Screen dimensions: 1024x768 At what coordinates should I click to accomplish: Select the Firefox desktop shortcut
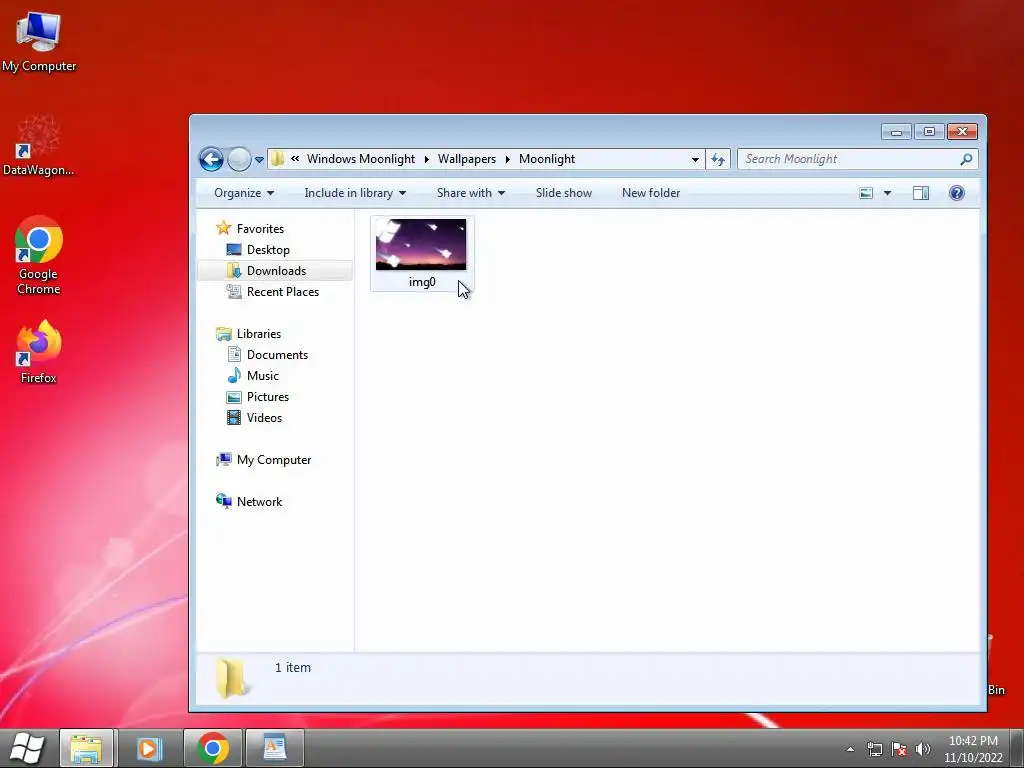(x=39, y=352)
